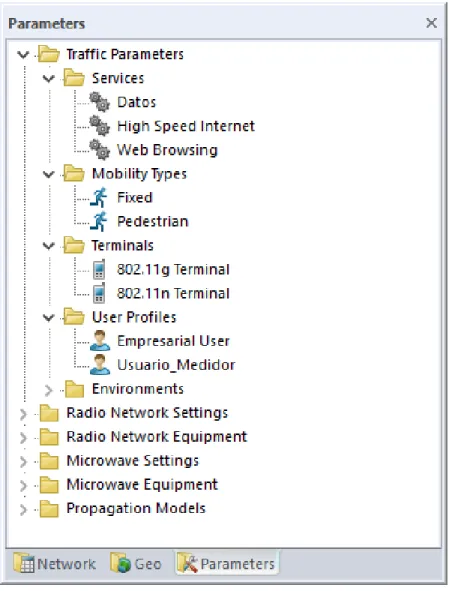Screen dimensions: 449x591
Task: Collapse the Services folder chevron
Action: (49, 78)
